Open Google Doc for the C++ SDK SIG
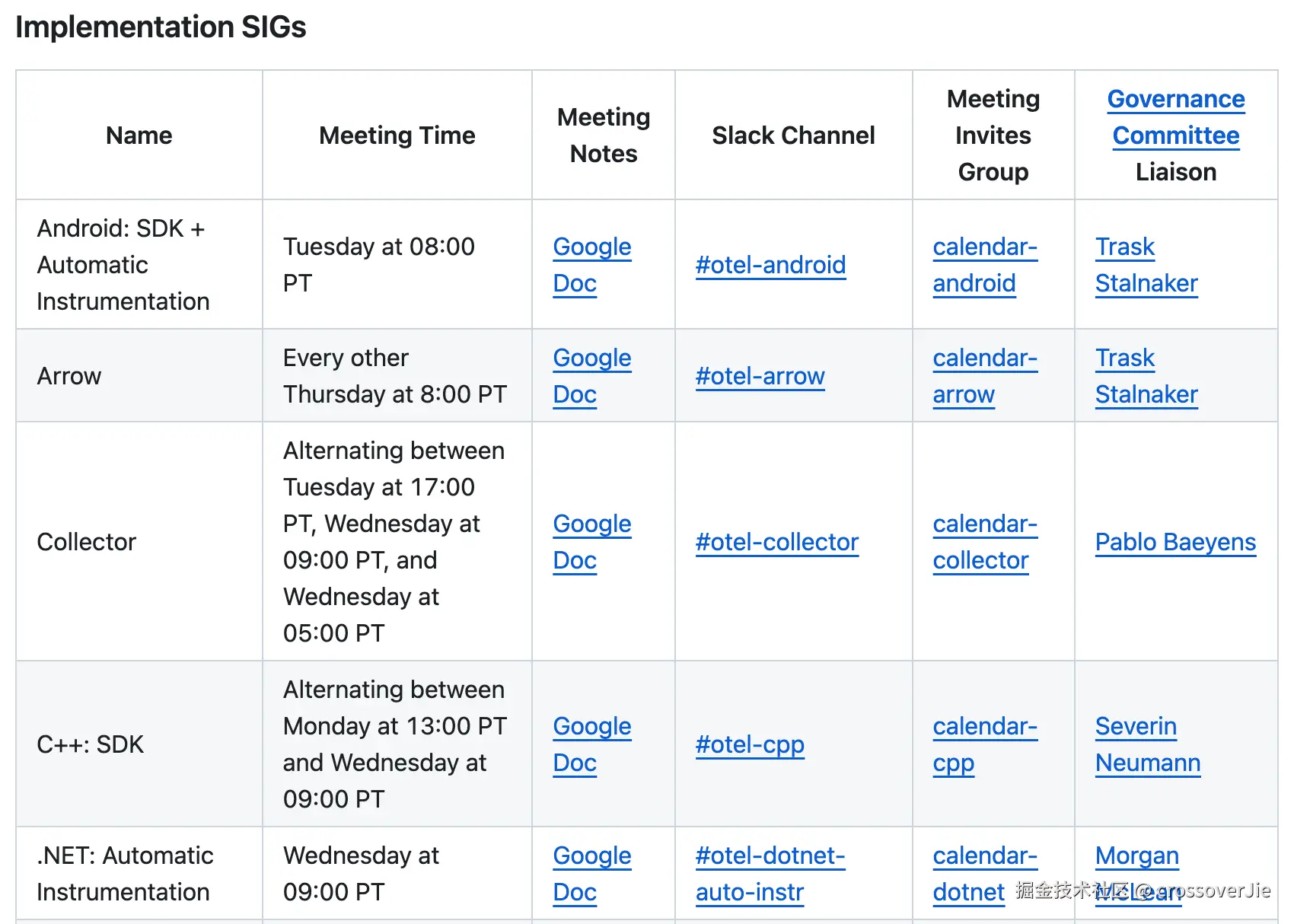 coord(591,727)
